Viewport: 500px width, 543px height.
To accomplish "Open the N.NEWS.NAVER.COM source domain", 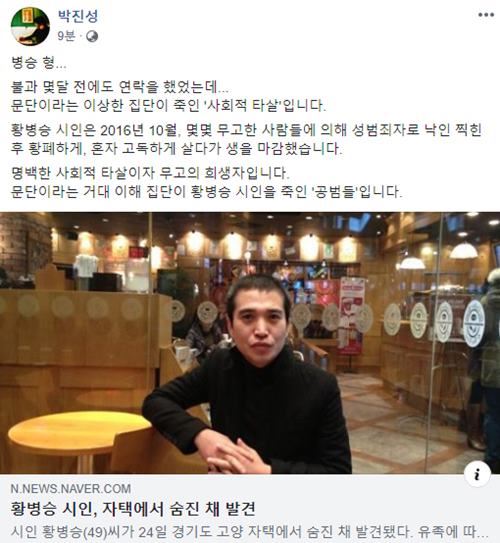I will pyautogui.click(x=71, y=489).
